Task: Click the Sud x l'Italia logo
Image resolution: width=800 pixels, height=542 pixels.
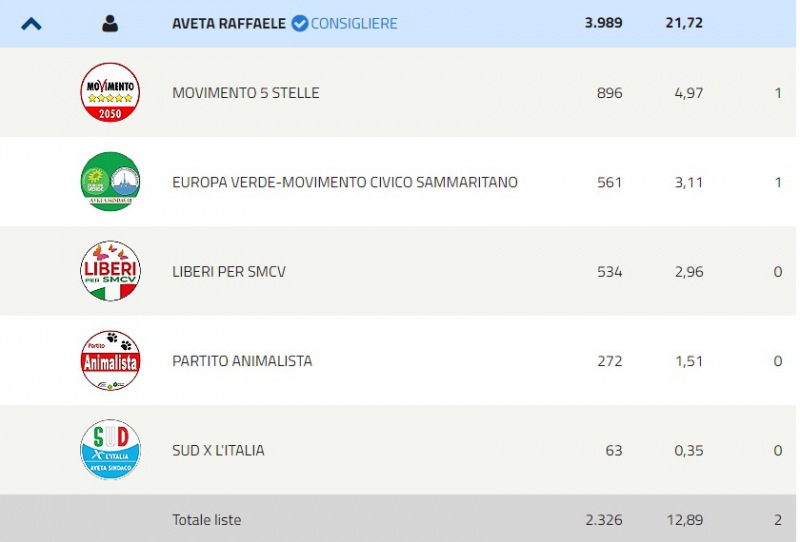Action: (110, 450)
